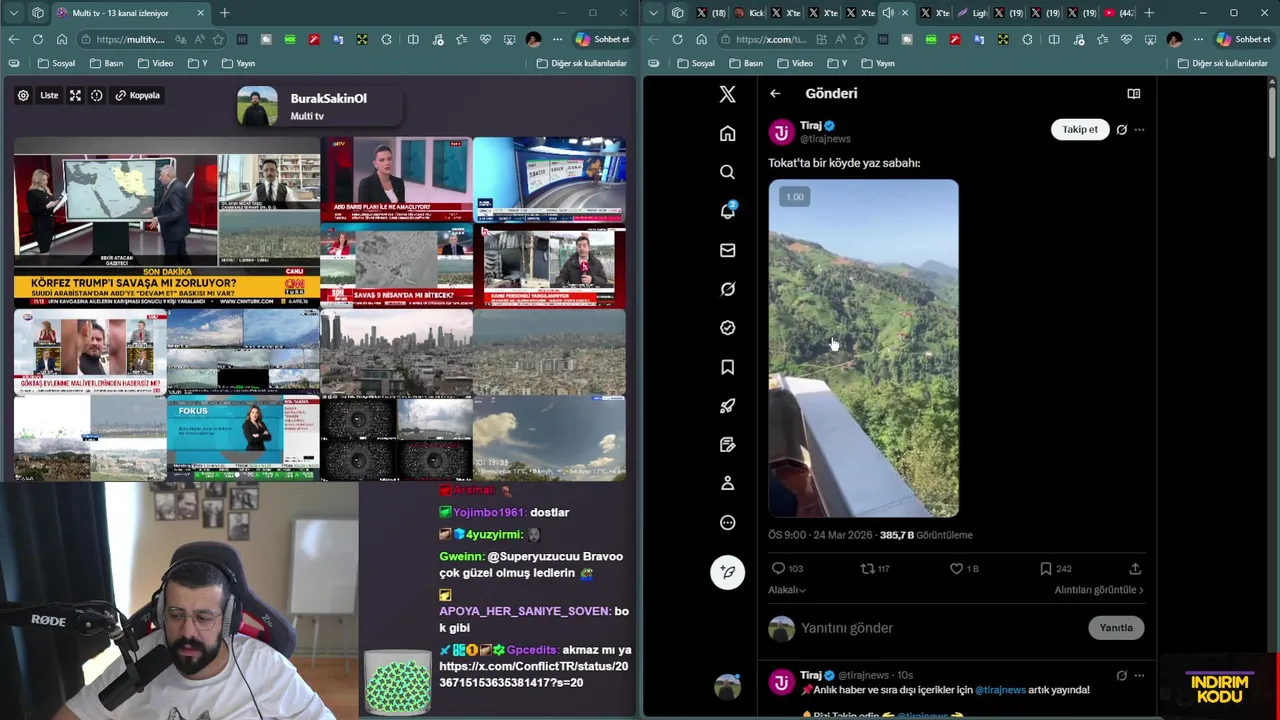Open the x.com/ConflictTR chat link
Screen dimensions: 1280x720
tap(533, 674)
